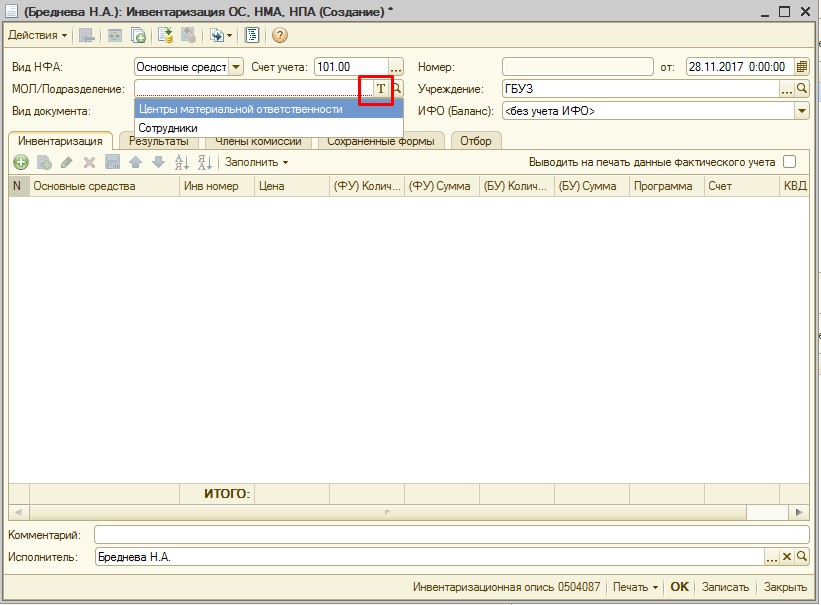The image size is (821, 605).
Task: Expand the Заполнить dropdown menu
Action: 256,162
